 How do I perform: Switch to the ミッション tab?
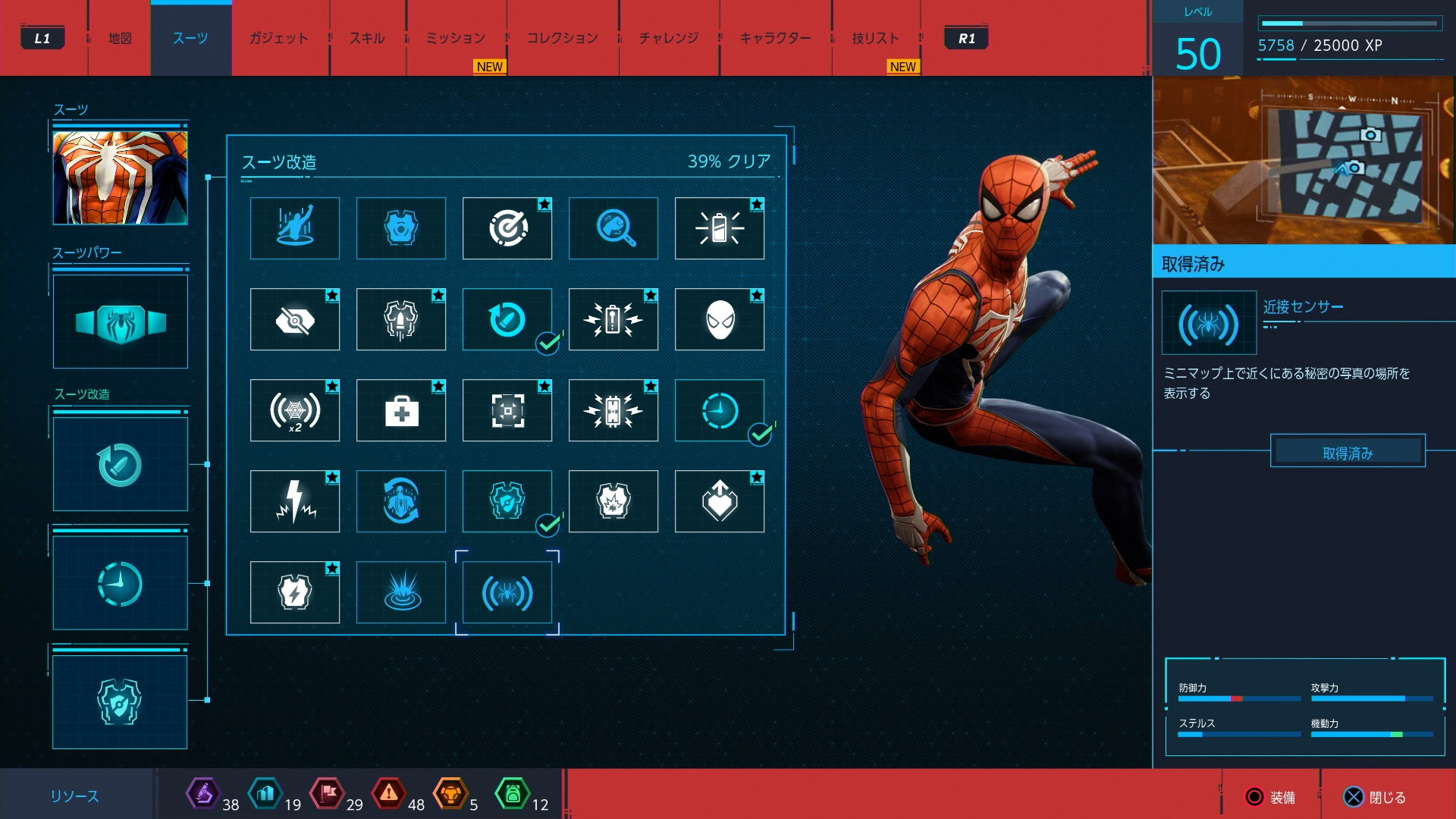click(x=455, y=38)
